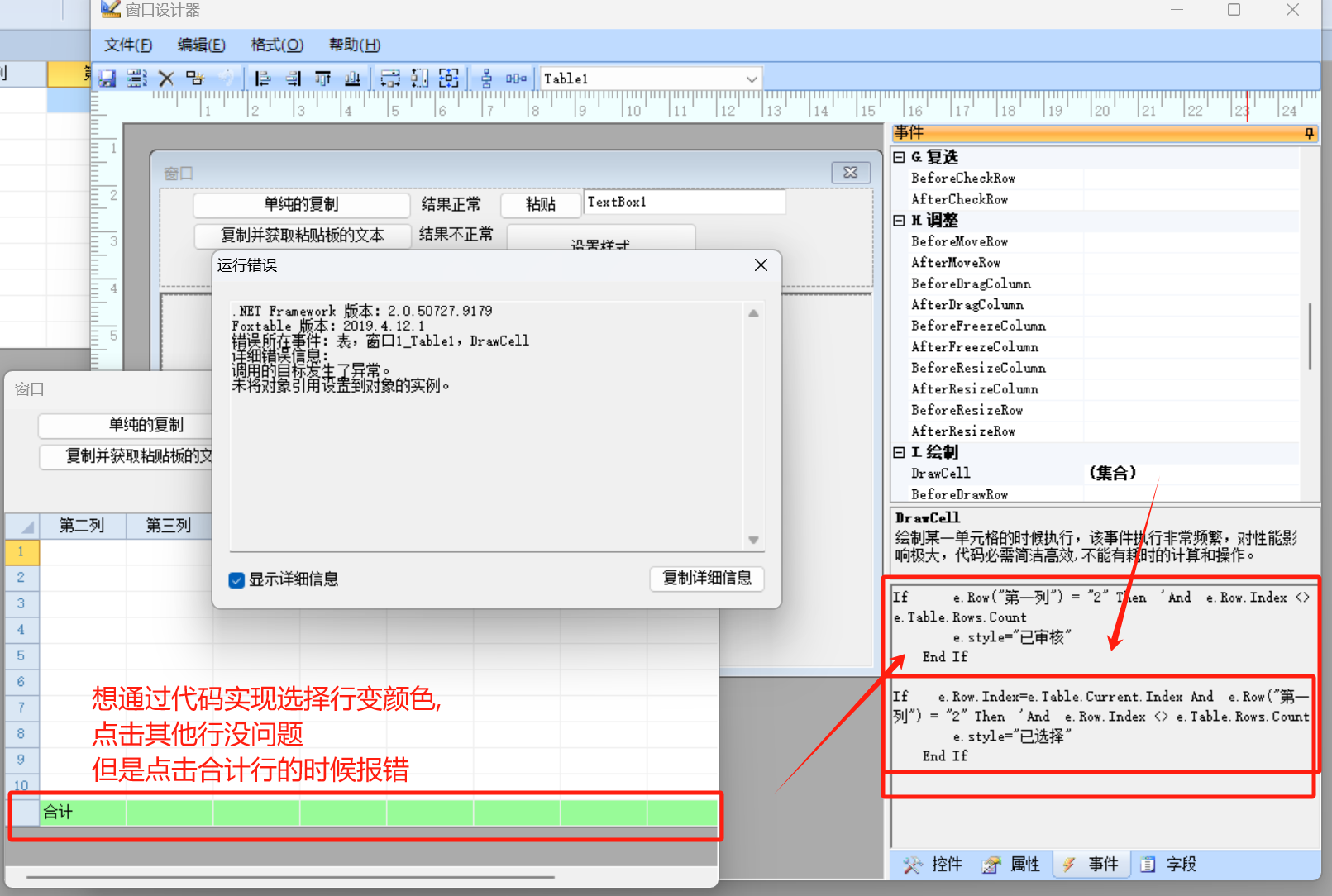Close the design preview 窗口 with X
Viewport: 1332px width, 896px height.
coord(850,172)
